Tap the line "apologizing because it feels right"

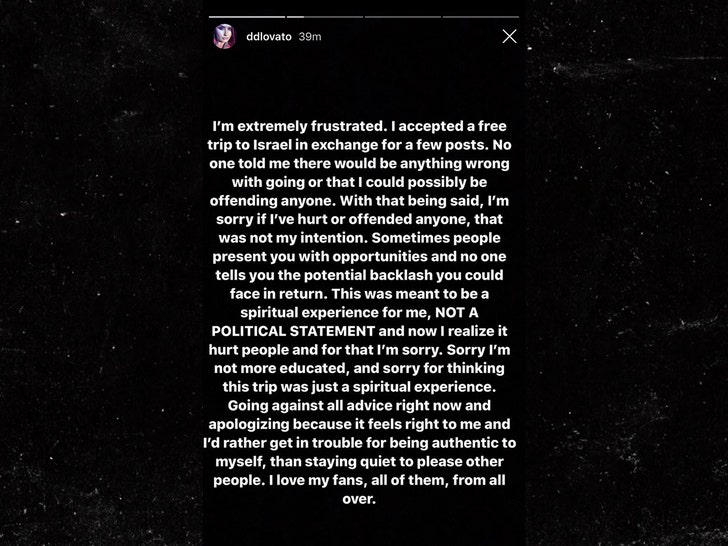[x=359, y=424]
